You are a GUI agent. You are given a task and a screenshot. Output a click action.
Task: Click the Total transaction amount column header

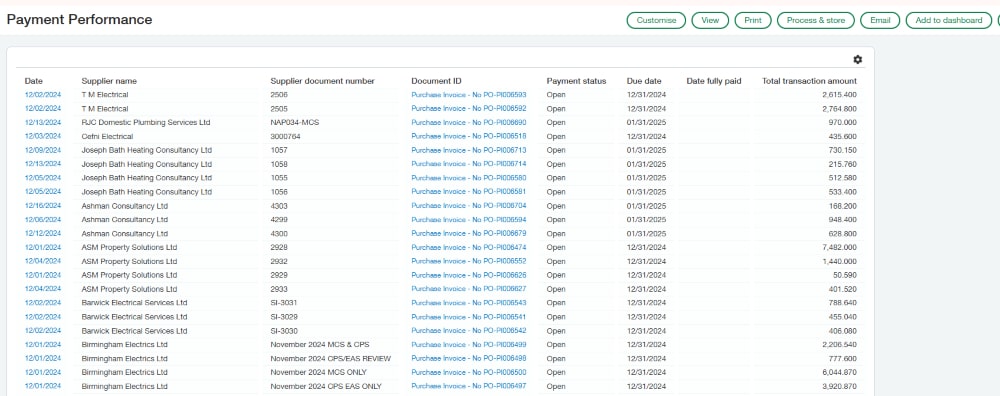809,81
